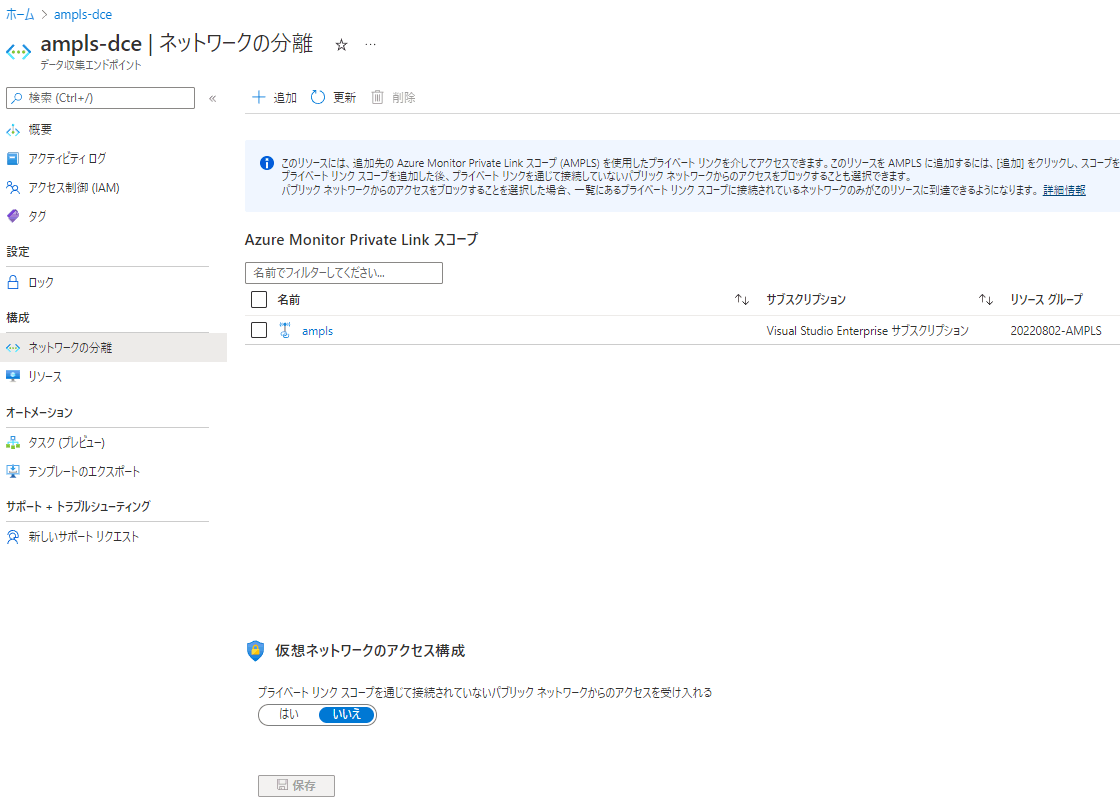Screen dimensions: 1120x809
Task: Click the 更新 toolbar label
Action: tap(344, 98)
